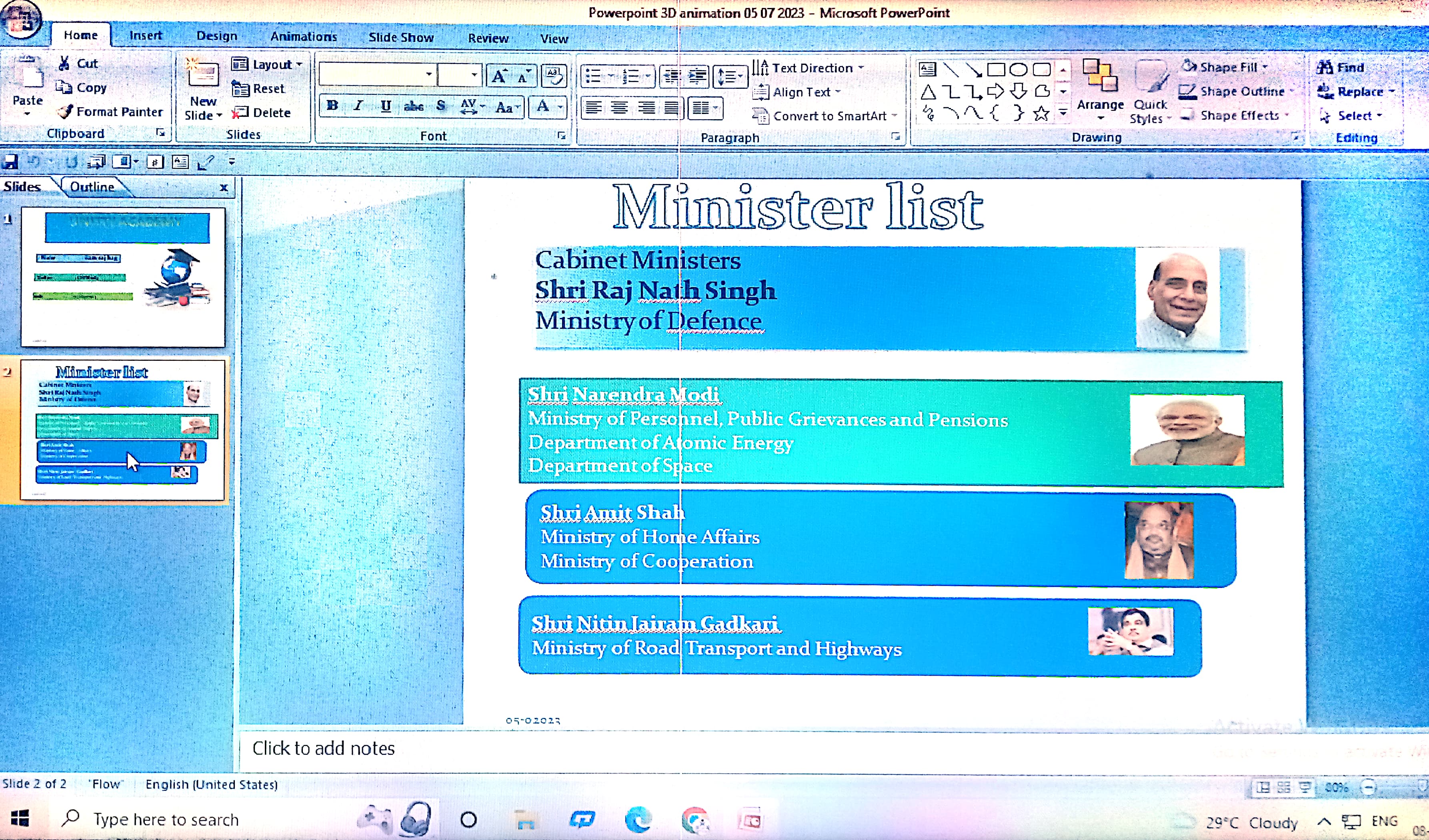Viewport: 1429px width, 840px height.
Task: Open the Outline pane tab
Action: tap(92, 187)
